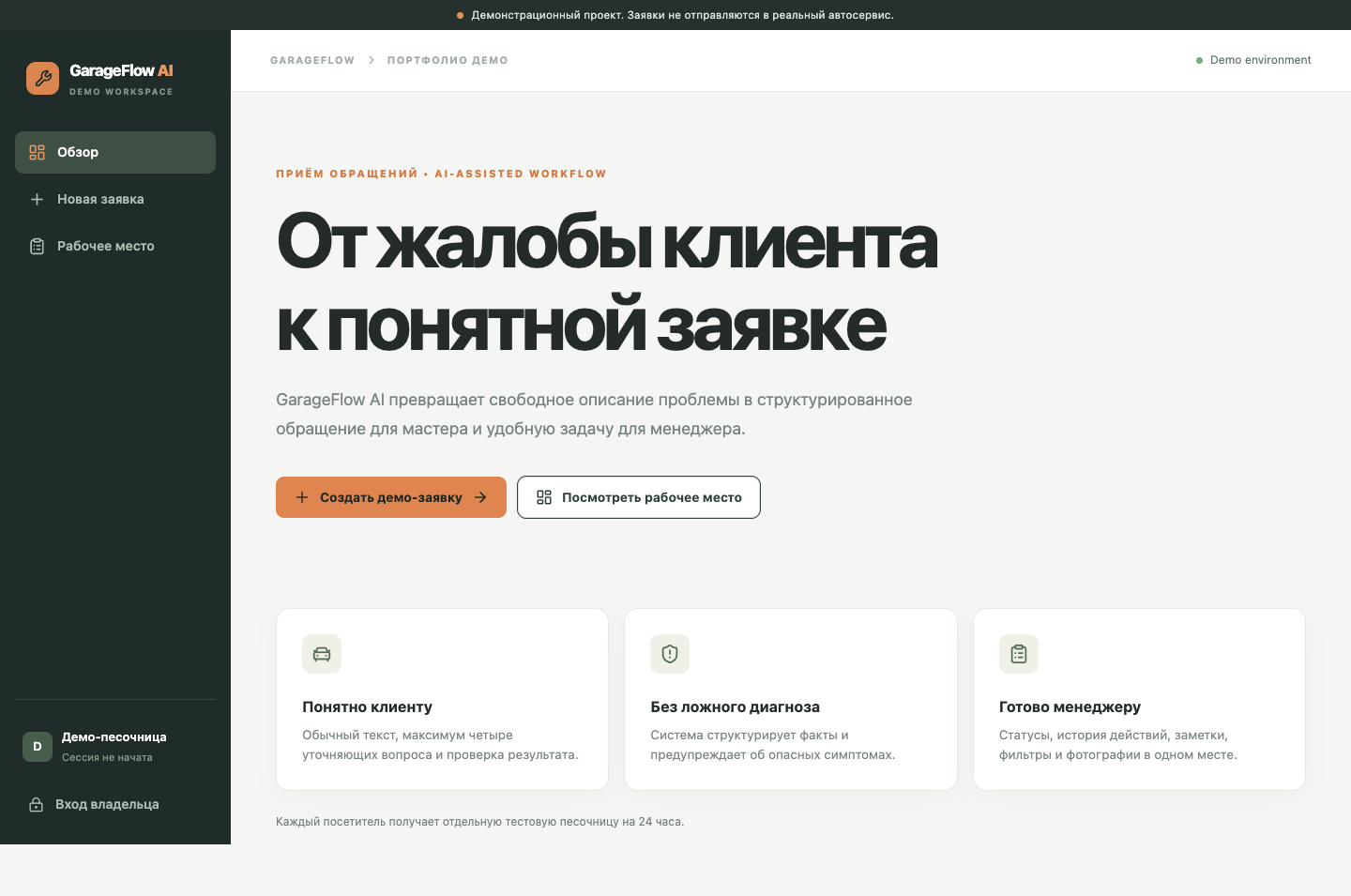Click the Создать демо-заявку button
This screenshot has height=896, width=1351.
(x=391, y=497)
